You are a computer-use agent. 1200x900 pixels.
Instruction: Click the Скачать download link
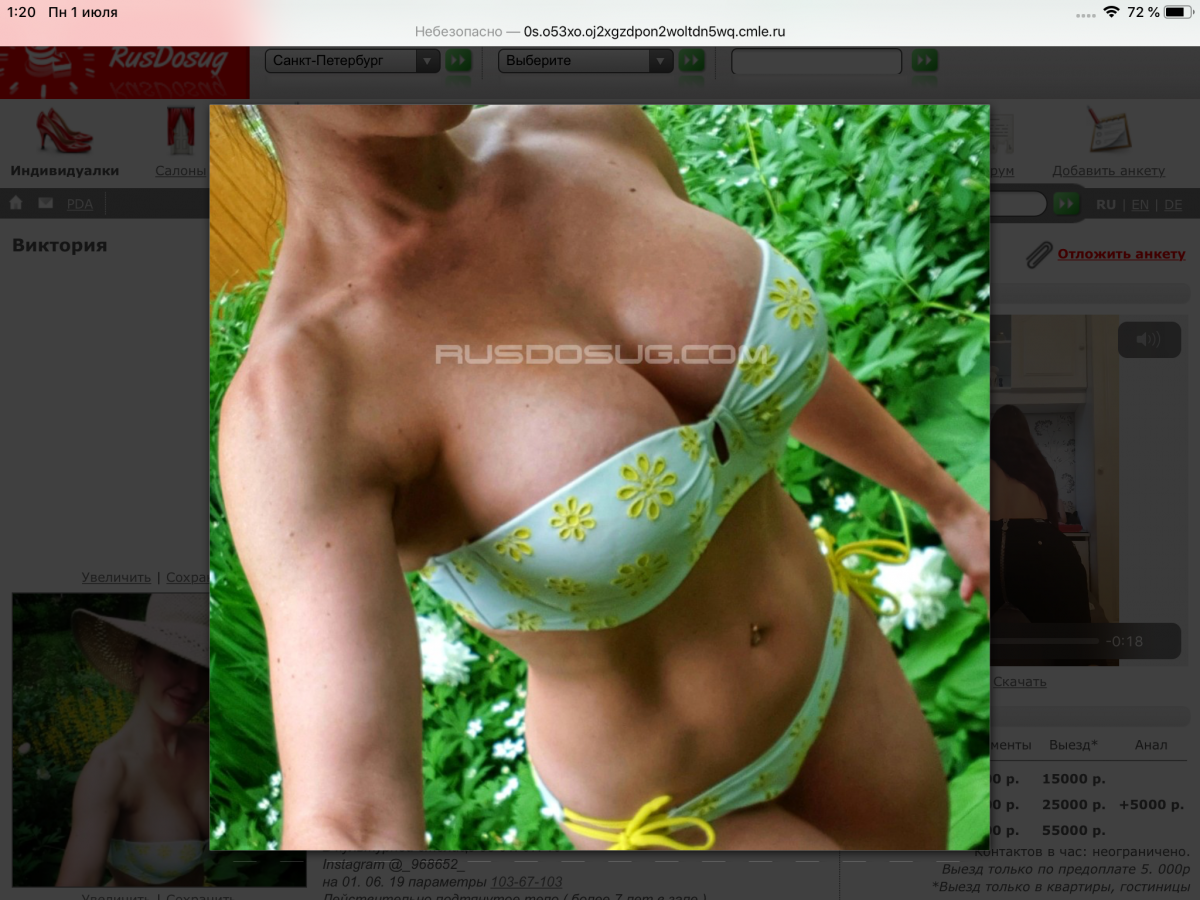1019,681
